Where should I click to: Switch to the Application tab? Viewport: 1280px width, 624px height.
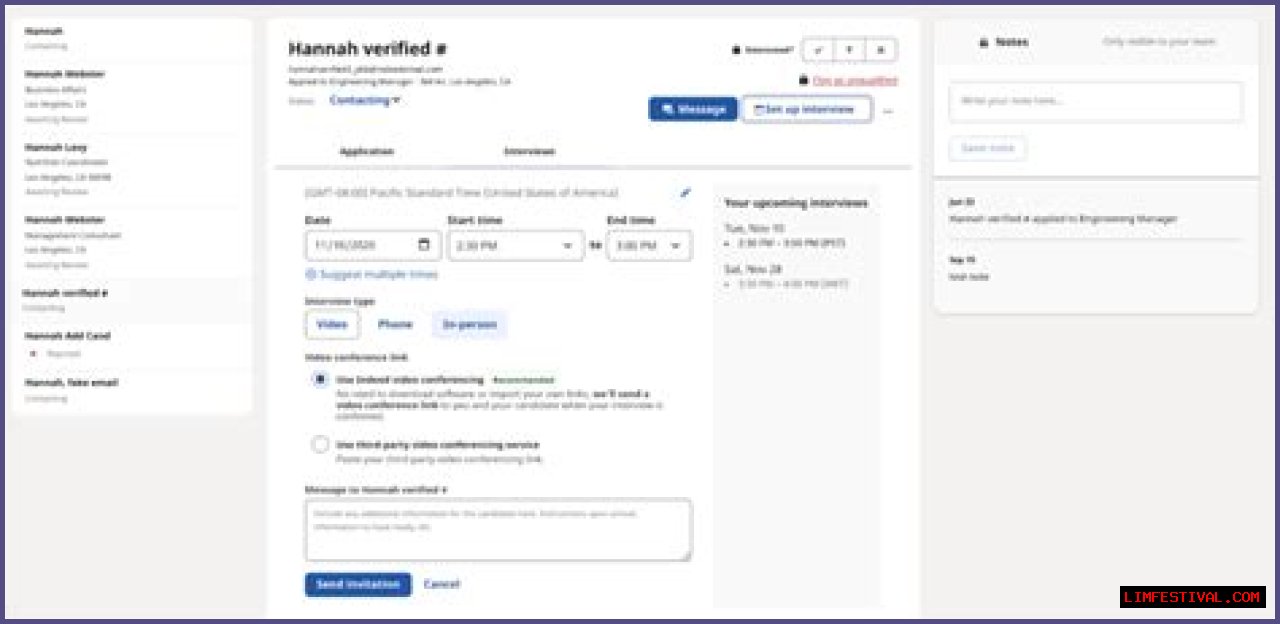pyautogui.click(x=367, y=151)
